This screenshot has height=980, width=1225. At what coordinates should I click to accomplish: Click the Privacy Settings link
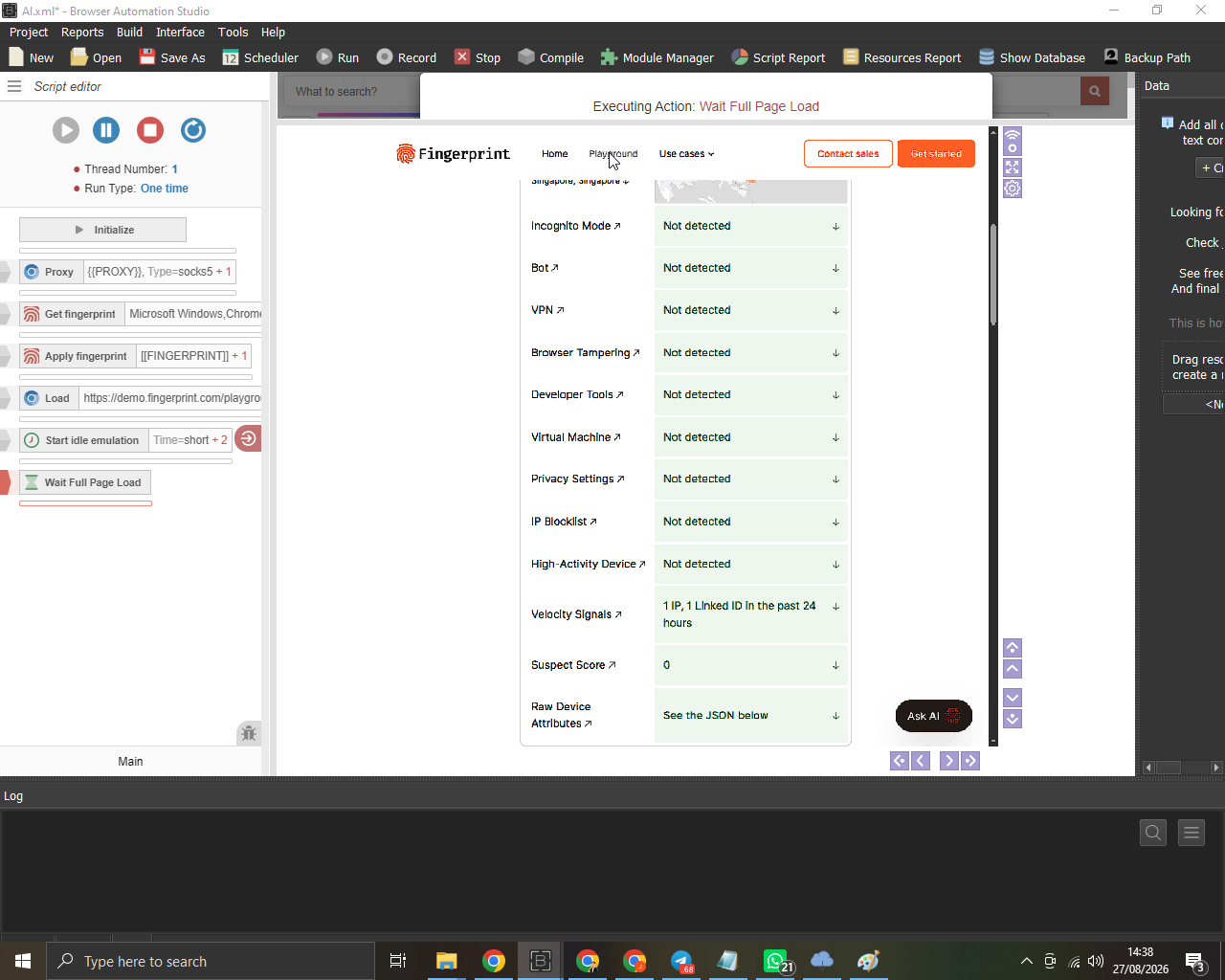pos(577,479)
